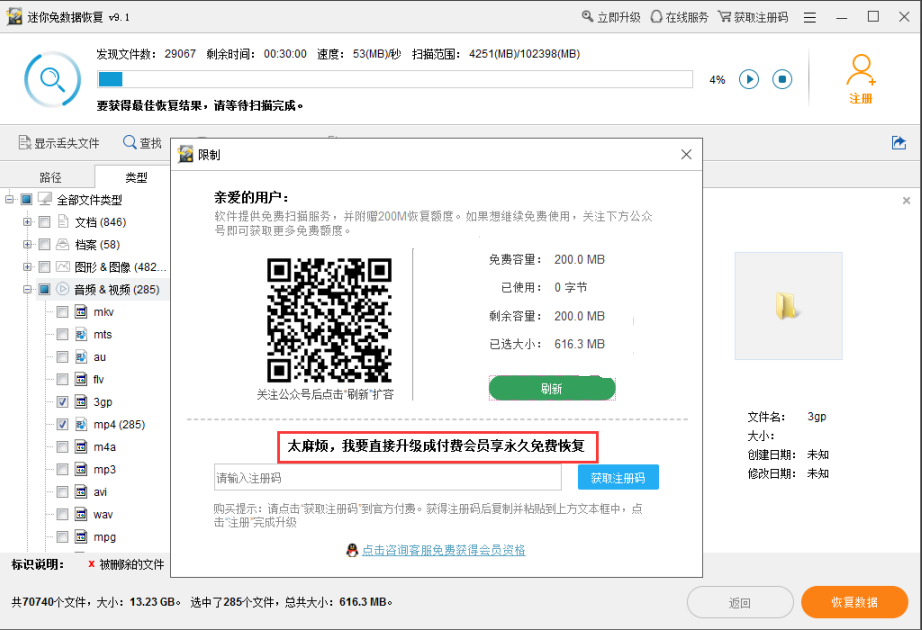Check the mpg checkbox
922x630 pixels.
pos(62,536)
